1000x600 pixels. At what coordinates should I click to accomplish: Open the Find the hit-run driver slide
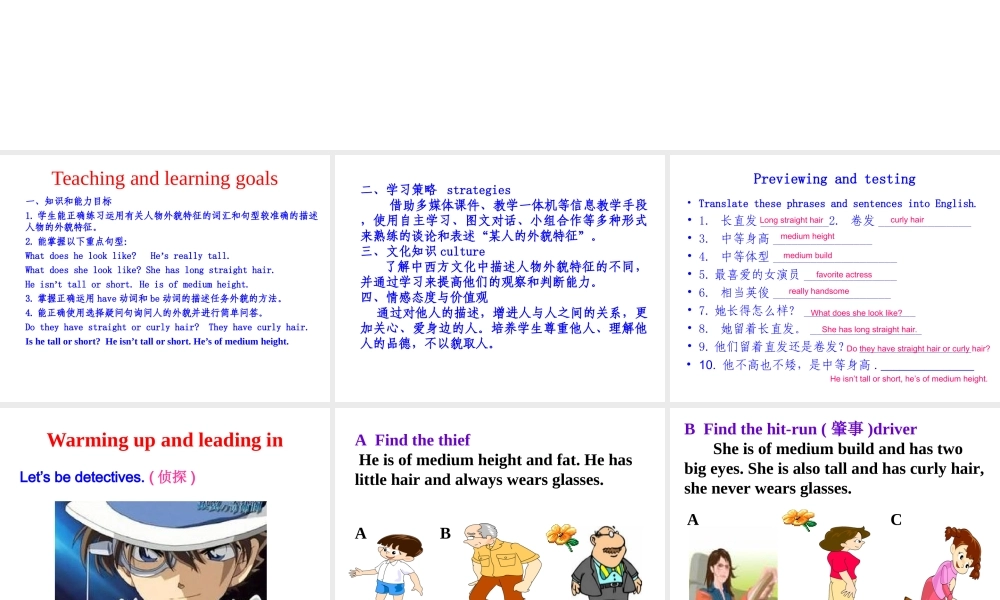[x=835, y=504]
